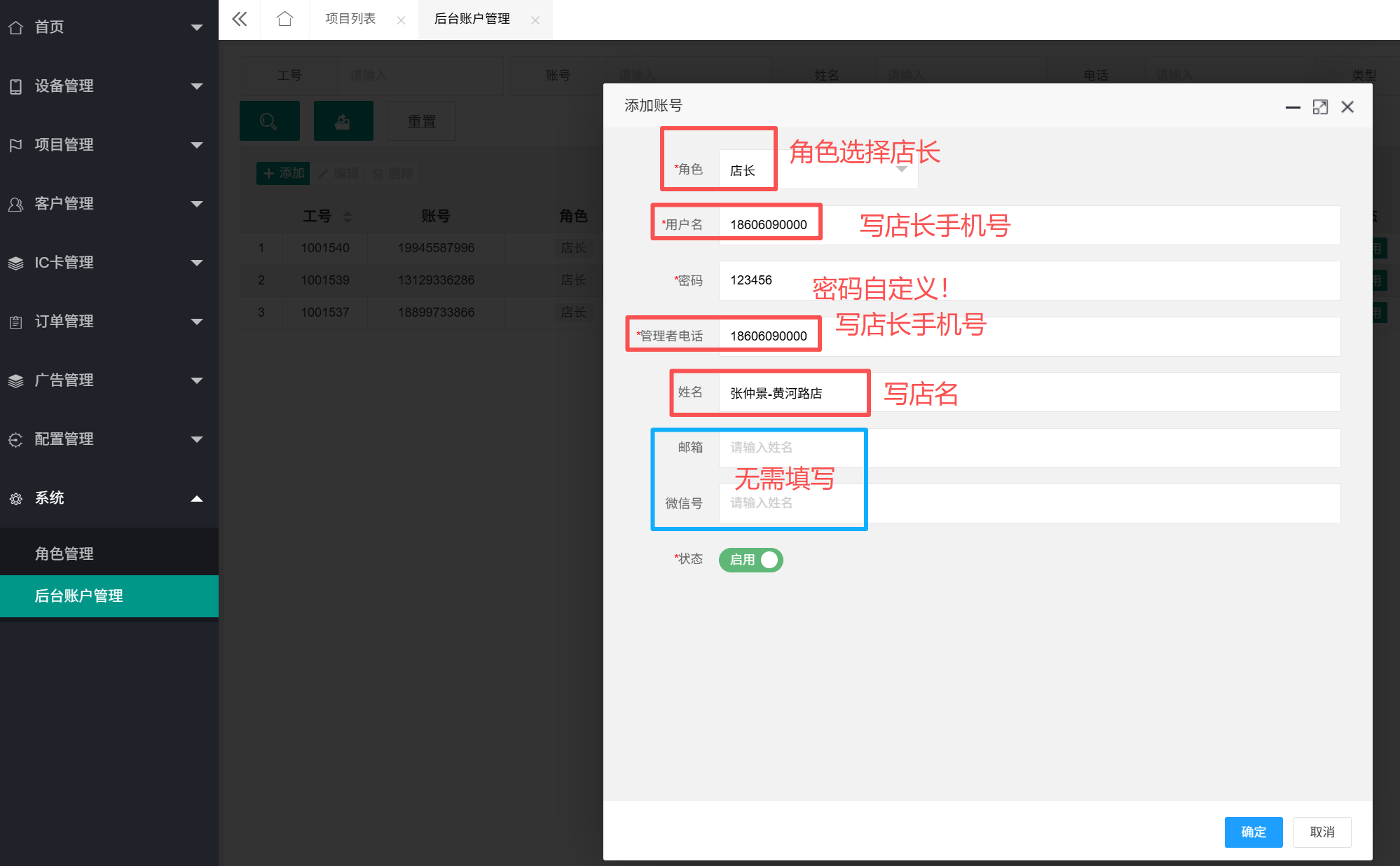This screenshot has height=866, width=1400.
Task: Click the green export button icon
Action: (x=343, y=121)
